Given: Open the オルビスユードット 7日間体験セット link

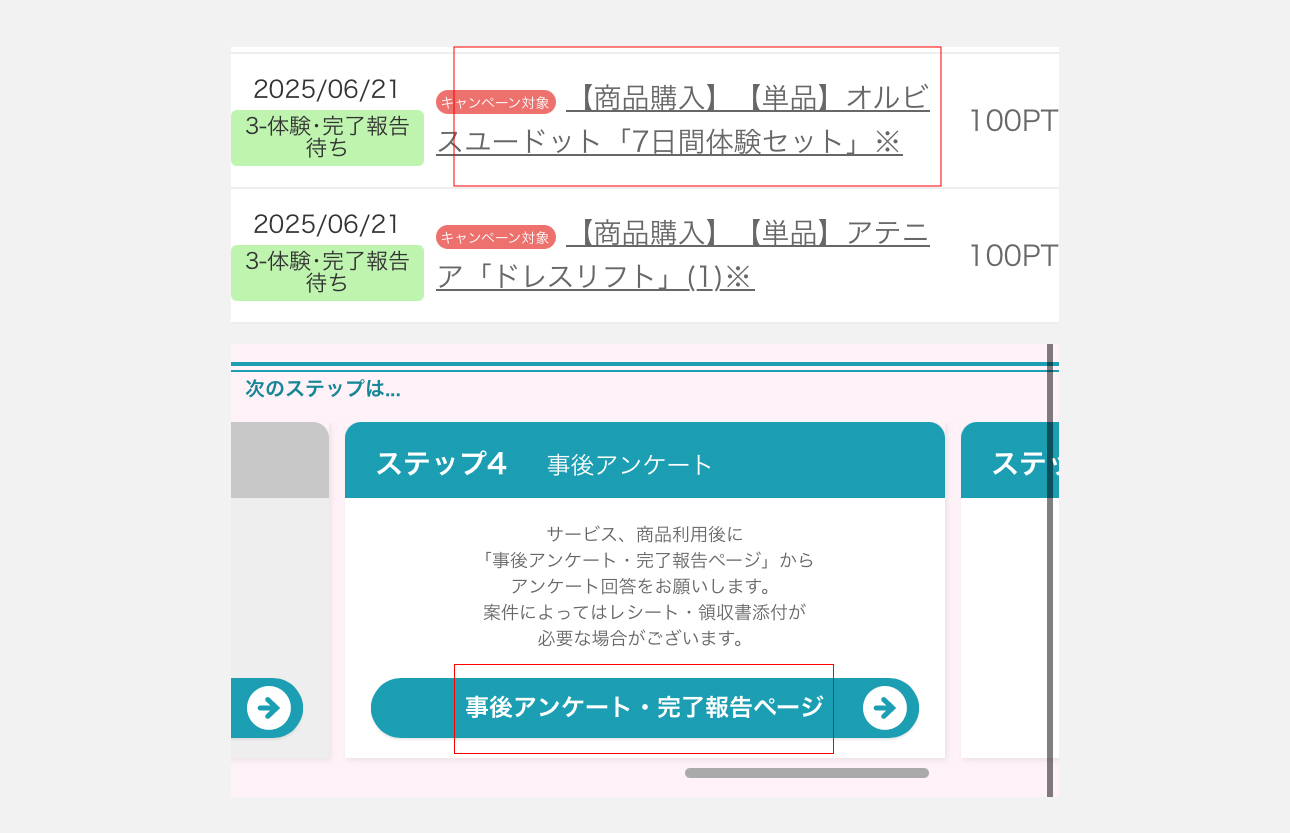Looking at the screenshot, I should (683, 120).
